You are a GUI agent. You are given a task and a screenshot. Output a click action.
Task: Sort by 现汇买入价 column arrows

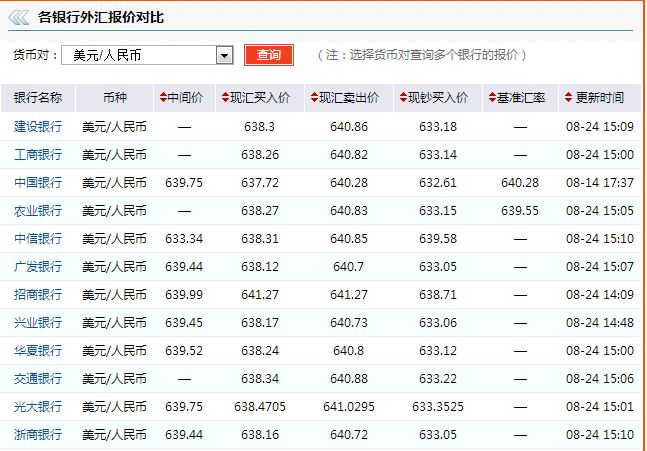(x=225, y=98)
